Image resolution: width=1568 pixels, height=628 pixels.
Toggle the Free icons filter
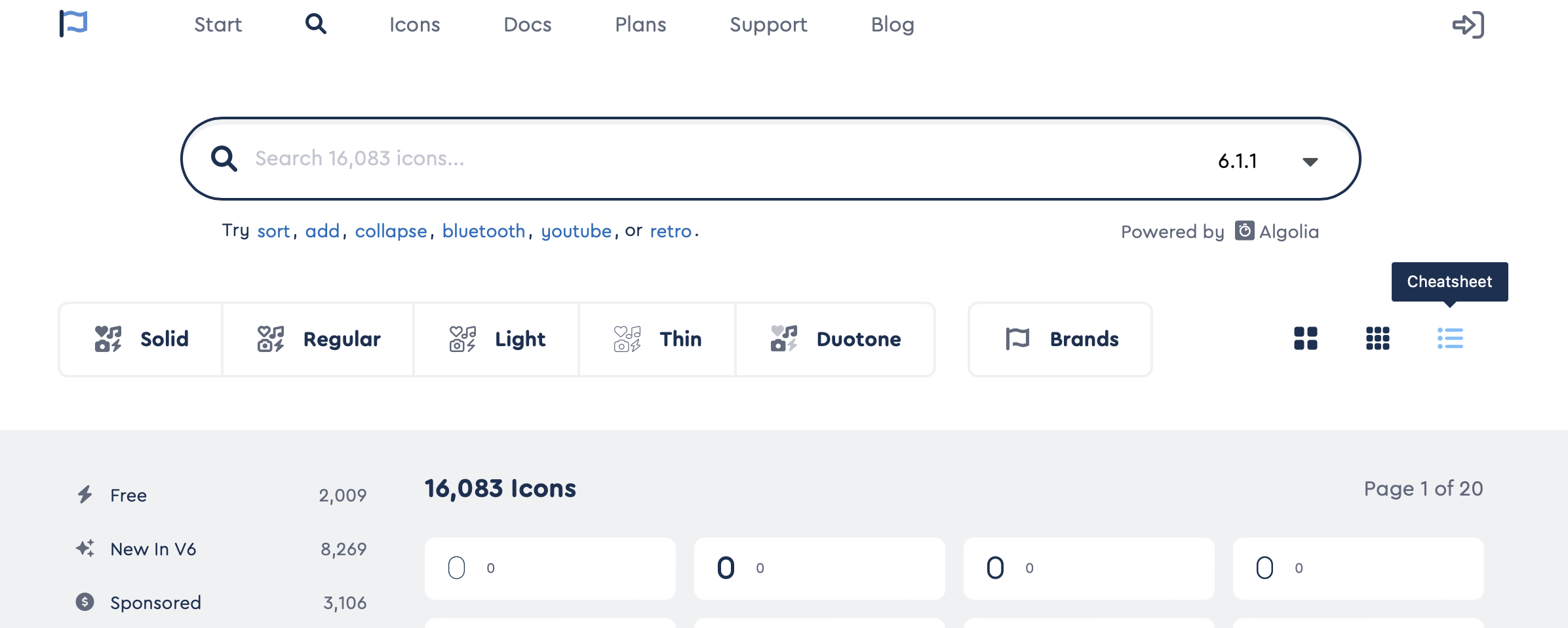pyautogui.click(x=128, y=495)
